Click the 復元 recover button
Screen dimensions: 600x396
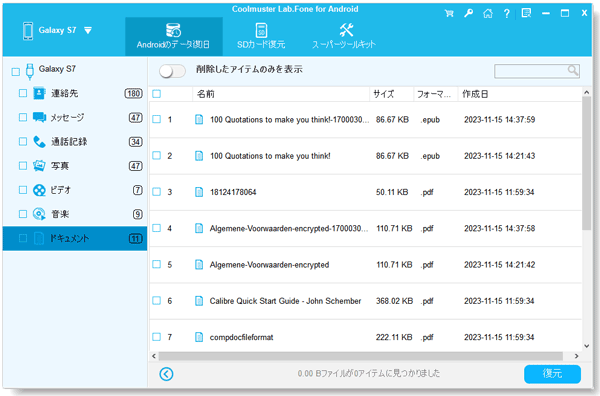point(552,374)
